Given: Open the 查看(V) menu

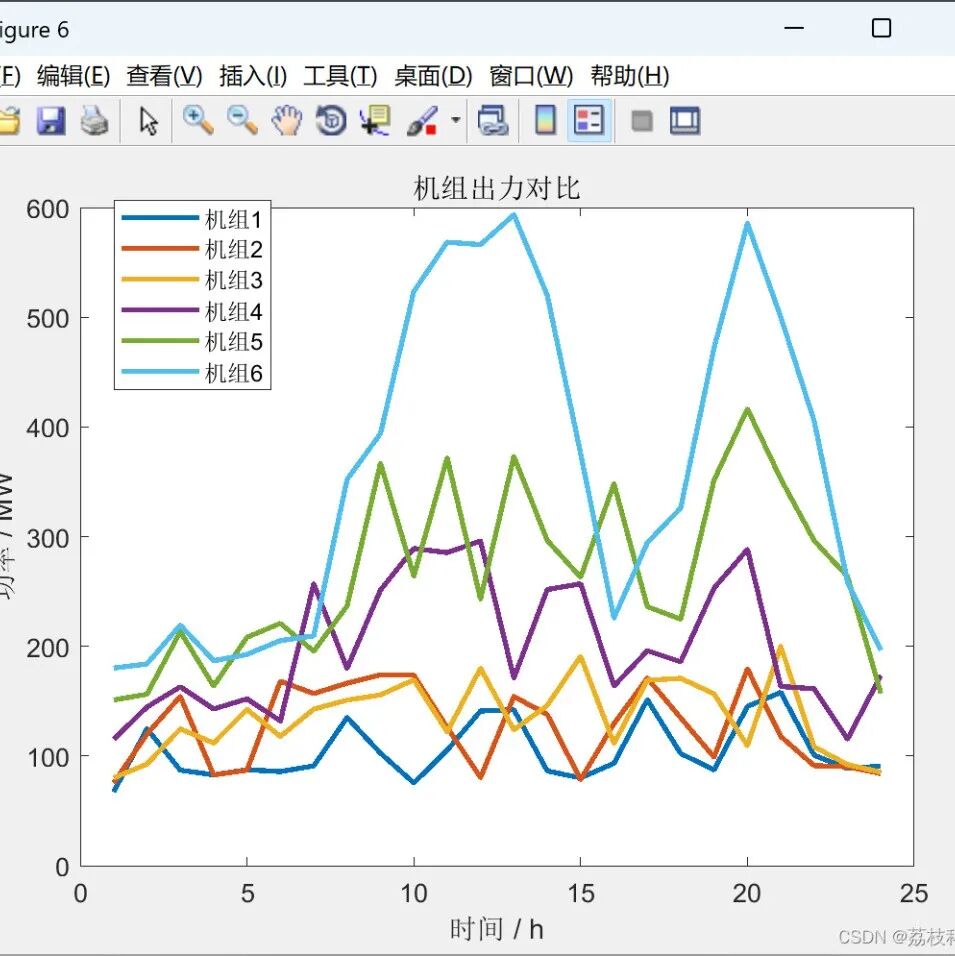Looking at the screenshot, I should [164, 76].
